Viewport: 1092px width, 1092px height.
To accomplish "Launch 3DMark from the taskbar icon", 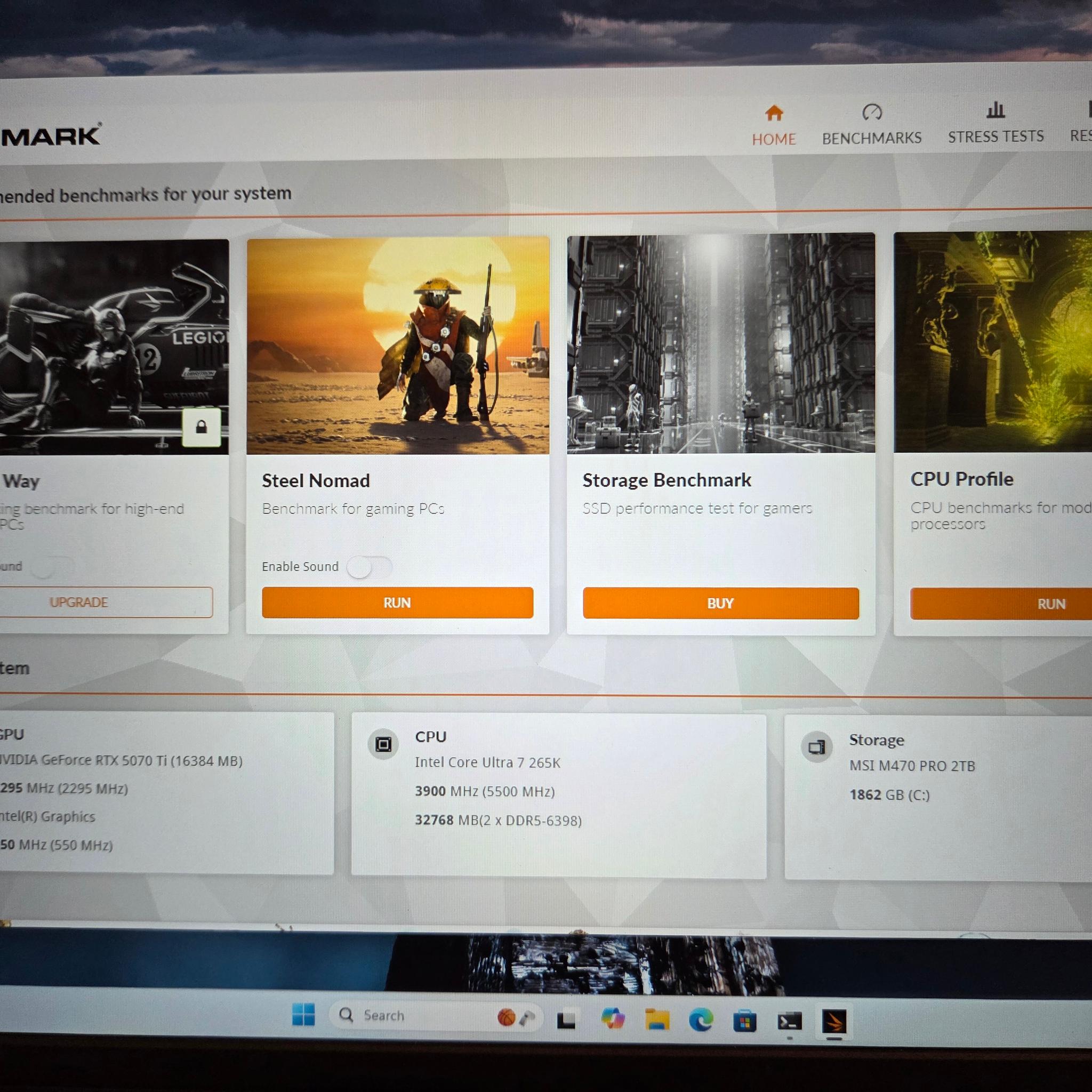I will 834,1021.
